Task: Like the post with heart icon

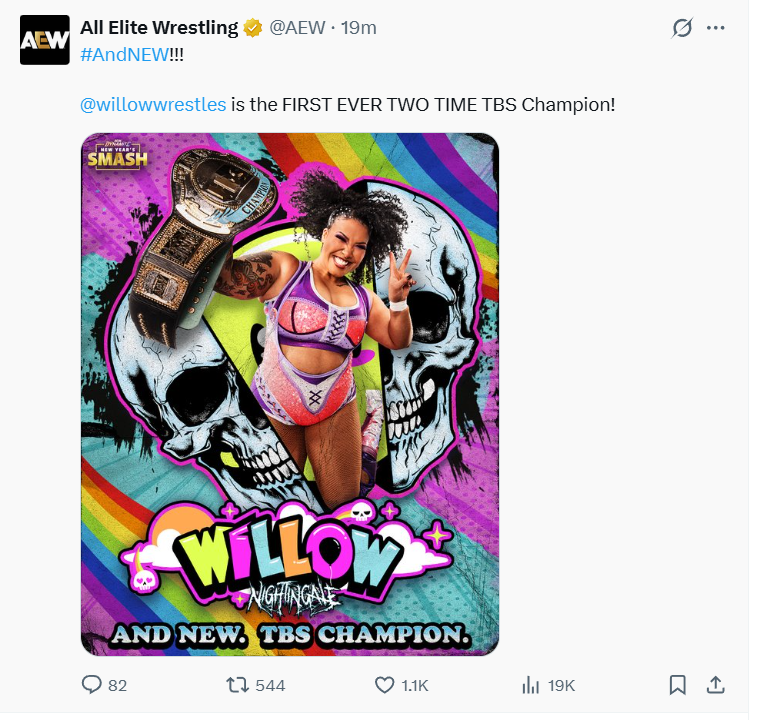Action: tap(384, 685)
